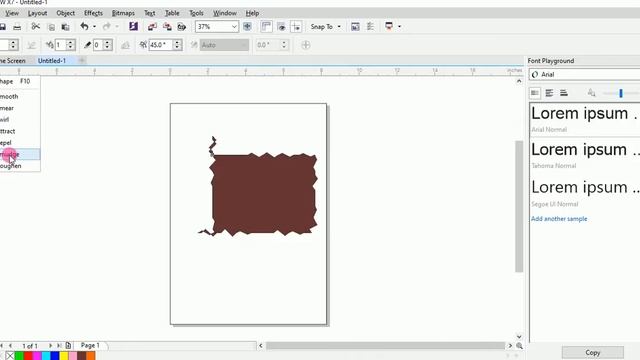Click the Import icon
This screenshot has height=360, width=640.
tap(152, 27)
